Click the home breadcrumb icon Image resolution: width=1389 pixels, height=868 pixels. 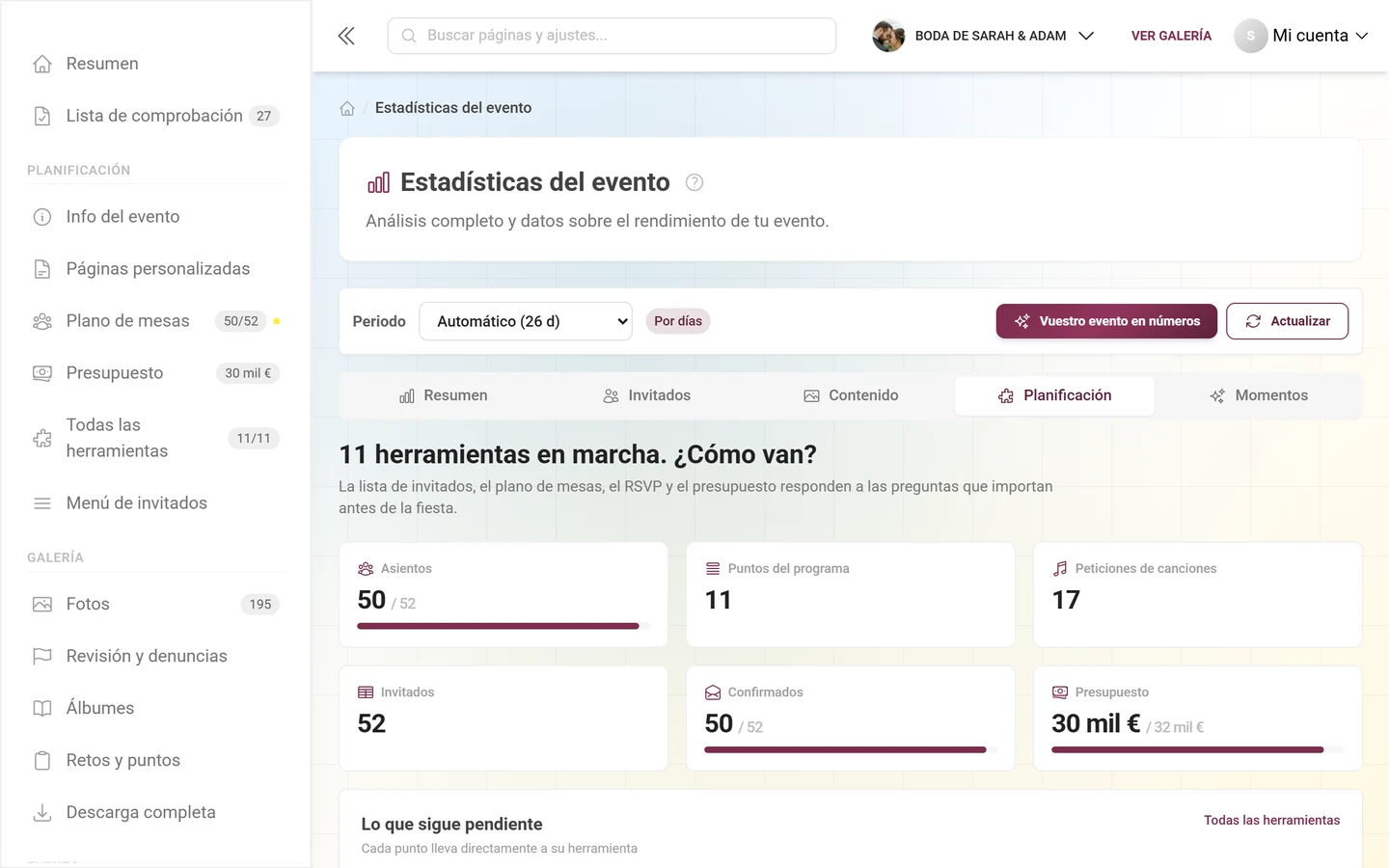(x=347, y=108)
